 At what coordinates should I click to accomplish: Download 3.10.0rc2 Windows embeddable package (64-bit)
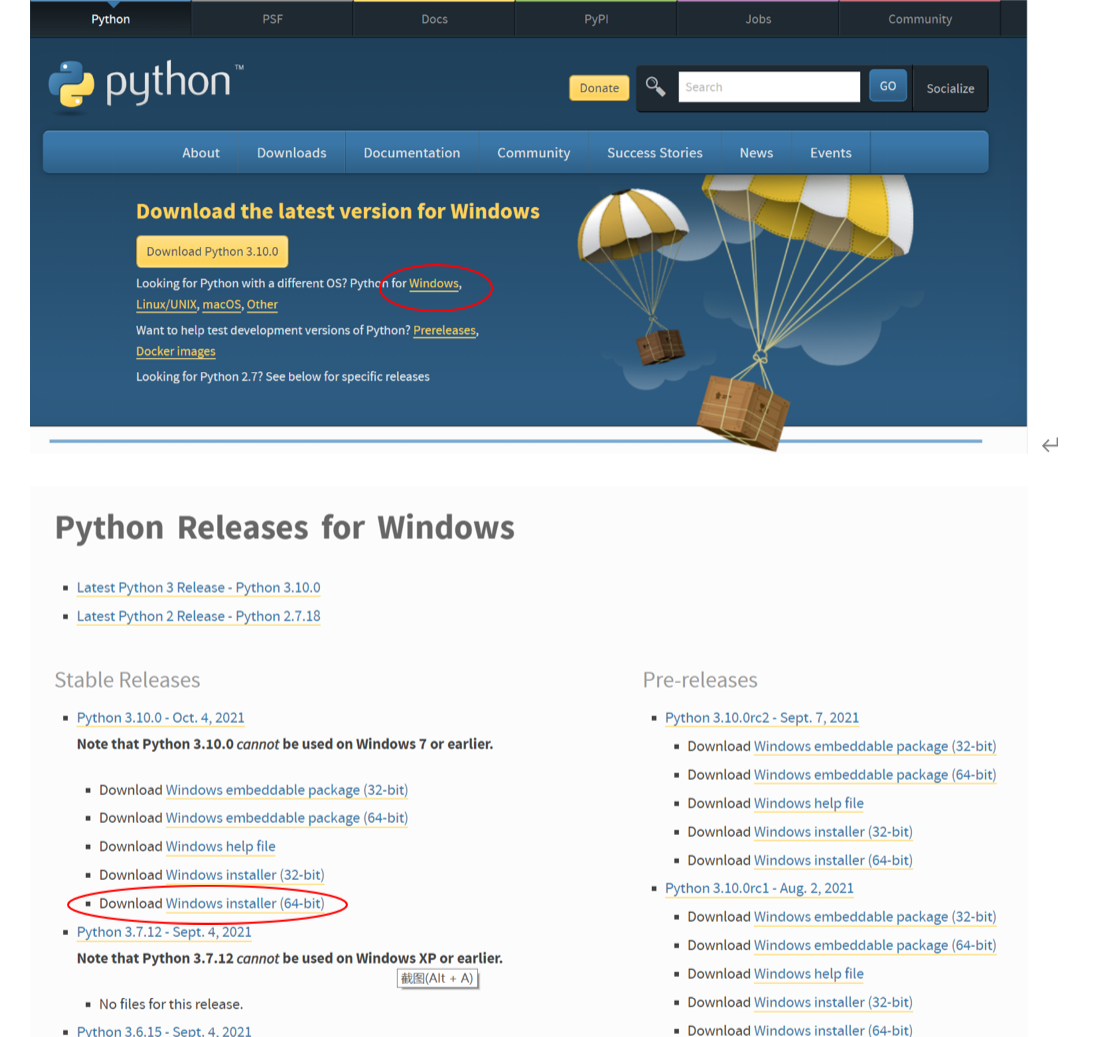click(875, 775)
